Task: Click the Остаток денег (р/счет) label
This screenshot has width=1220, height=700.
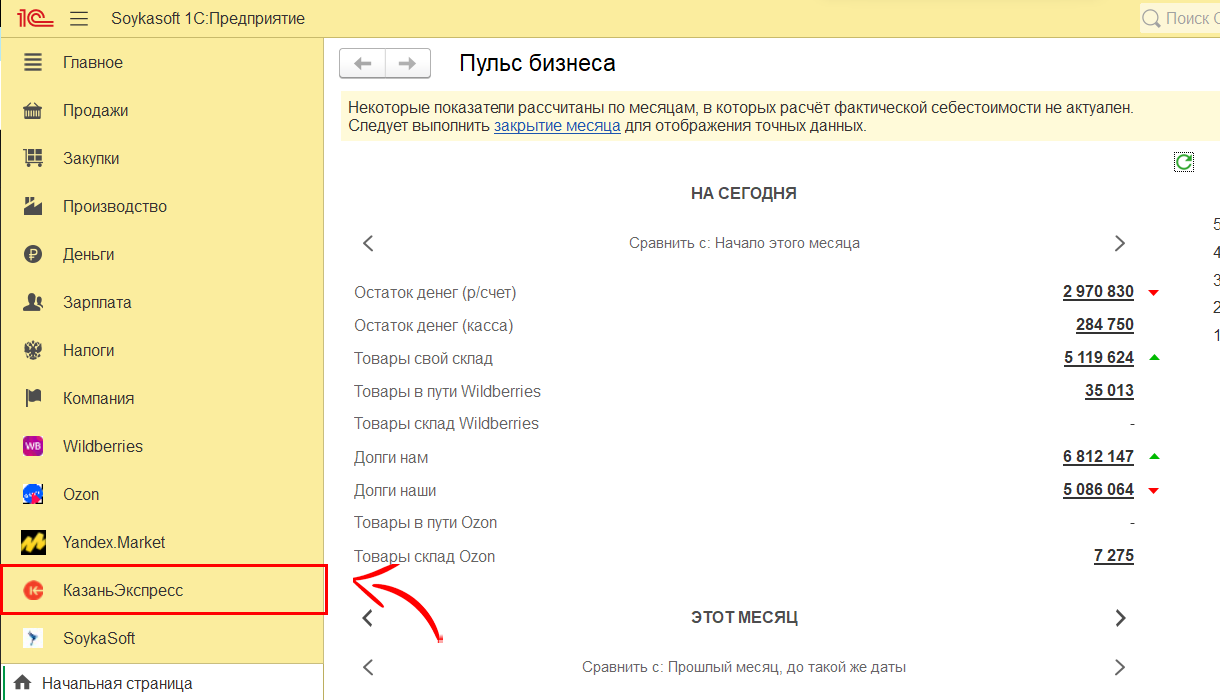Action: (435, 292)
